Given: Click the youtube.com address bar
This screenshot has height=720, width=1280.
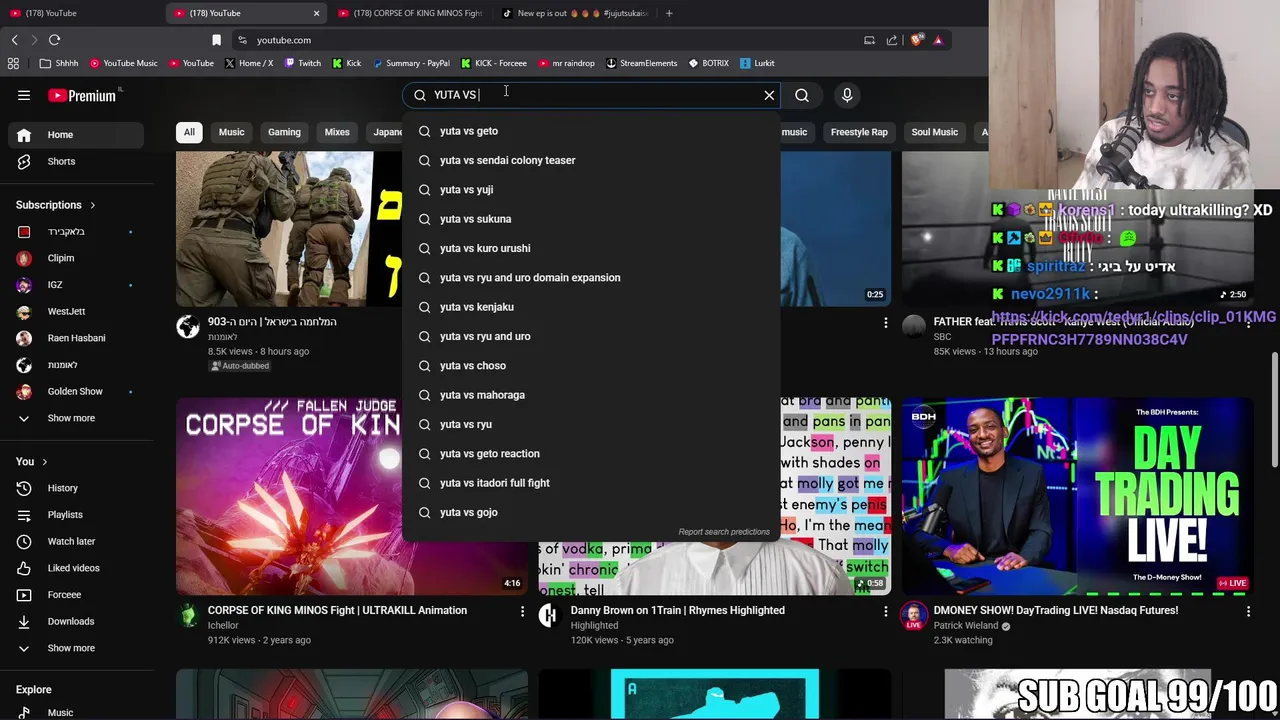Looking at the screenshot, I should coord(550,40).
